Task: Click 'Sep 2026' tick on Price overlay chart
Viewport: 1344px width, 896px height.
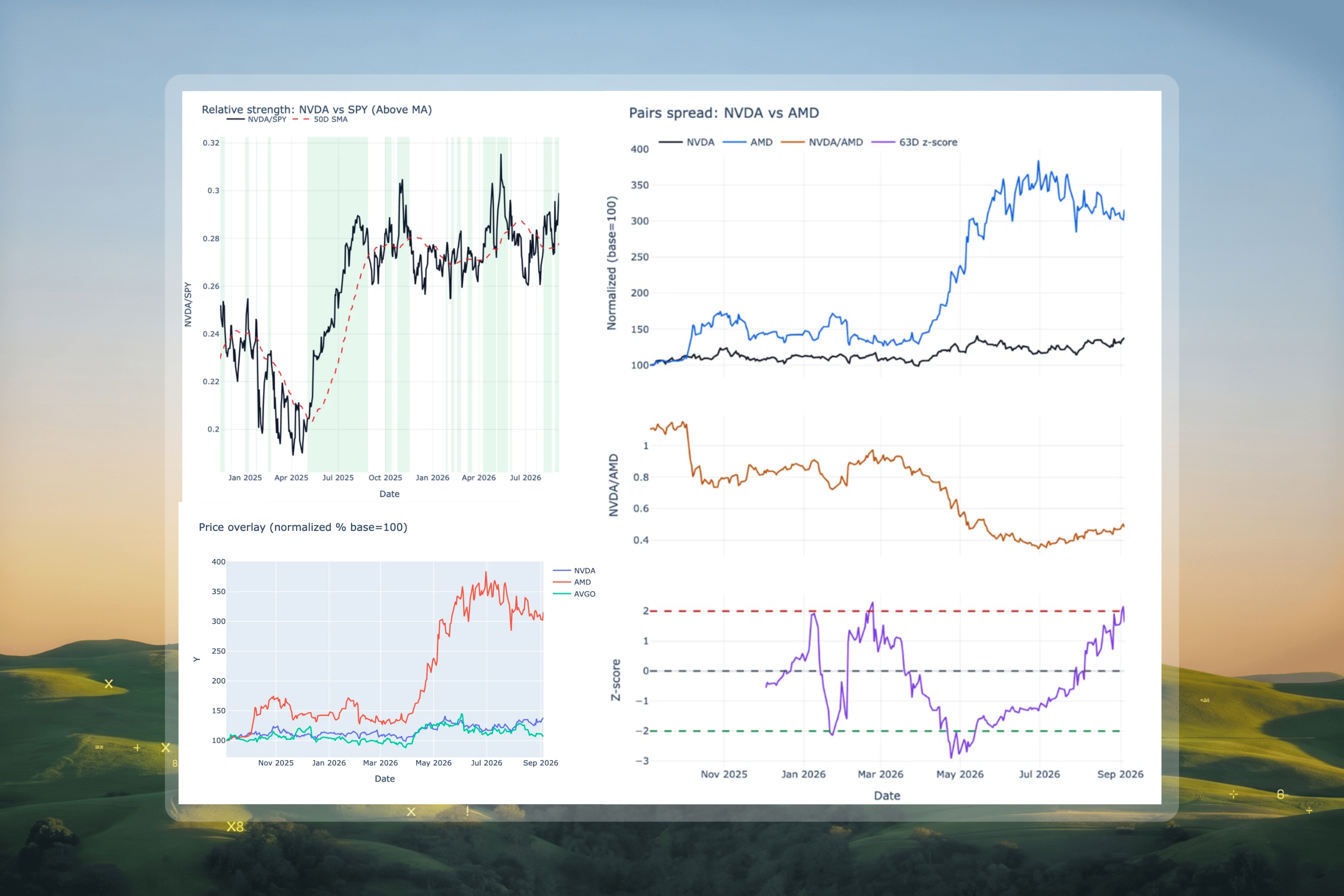Action: [x=541, y=763]
